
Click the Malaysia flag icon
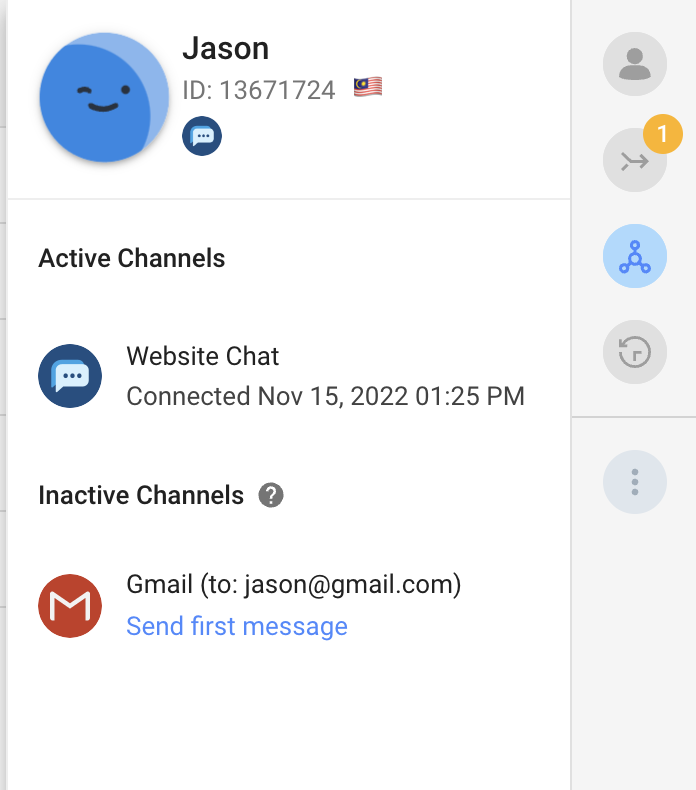[x=368, y=87]
